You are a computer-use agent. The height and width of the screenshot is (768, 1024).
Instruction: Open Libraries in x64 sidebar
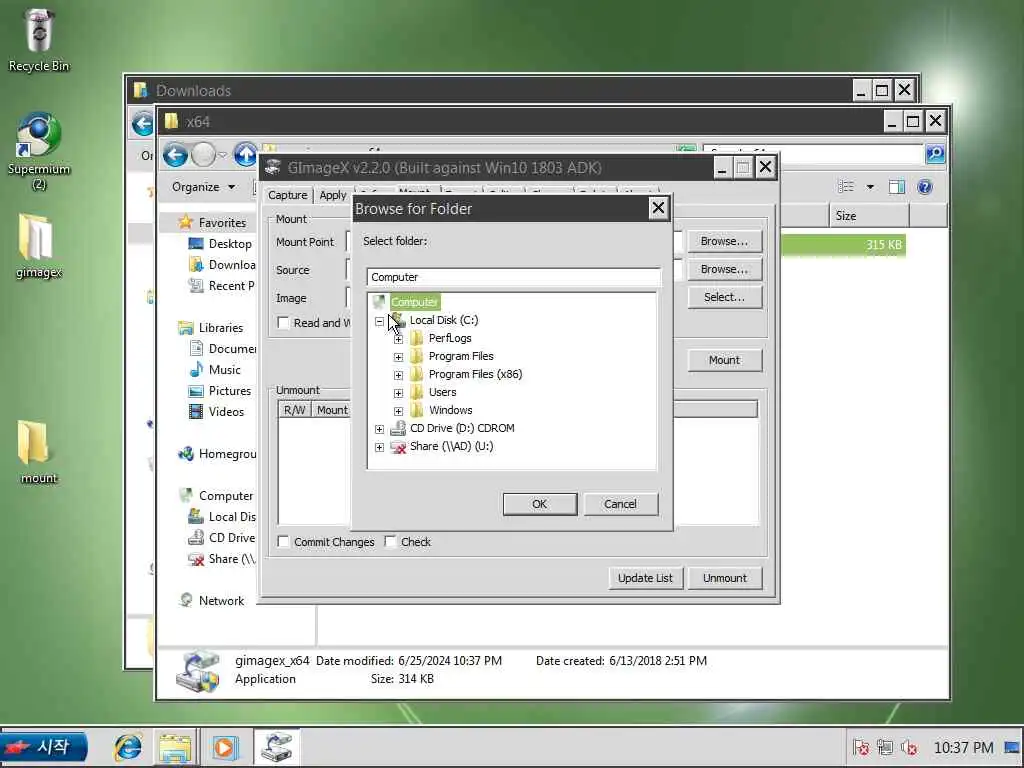point(221,328)
